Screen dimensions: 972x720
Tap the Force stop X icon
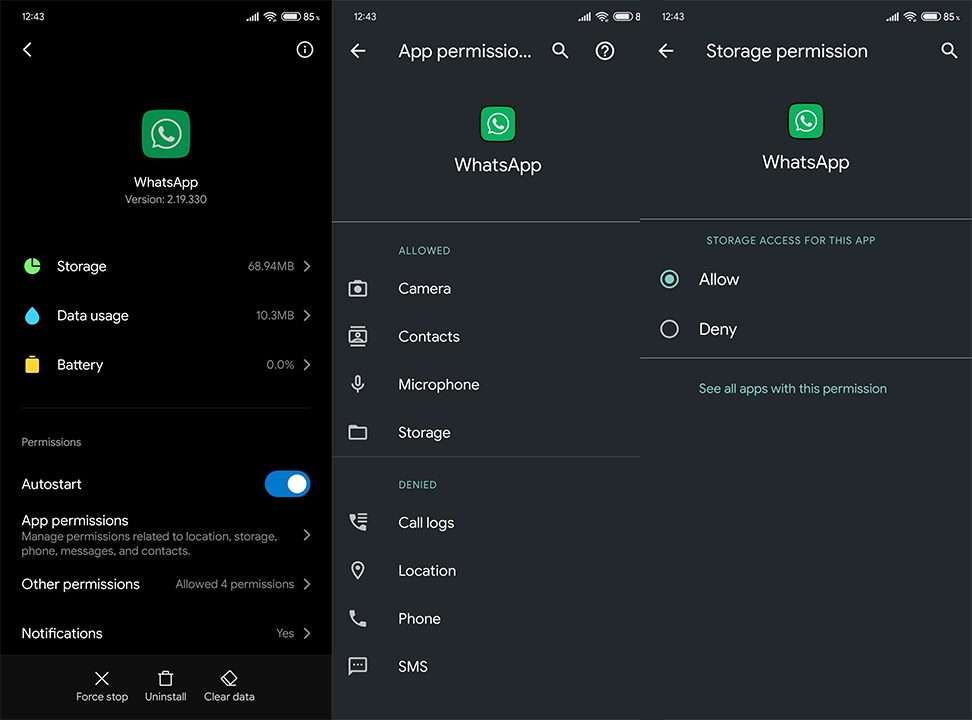pyautogui.click(x=102, y=678)
